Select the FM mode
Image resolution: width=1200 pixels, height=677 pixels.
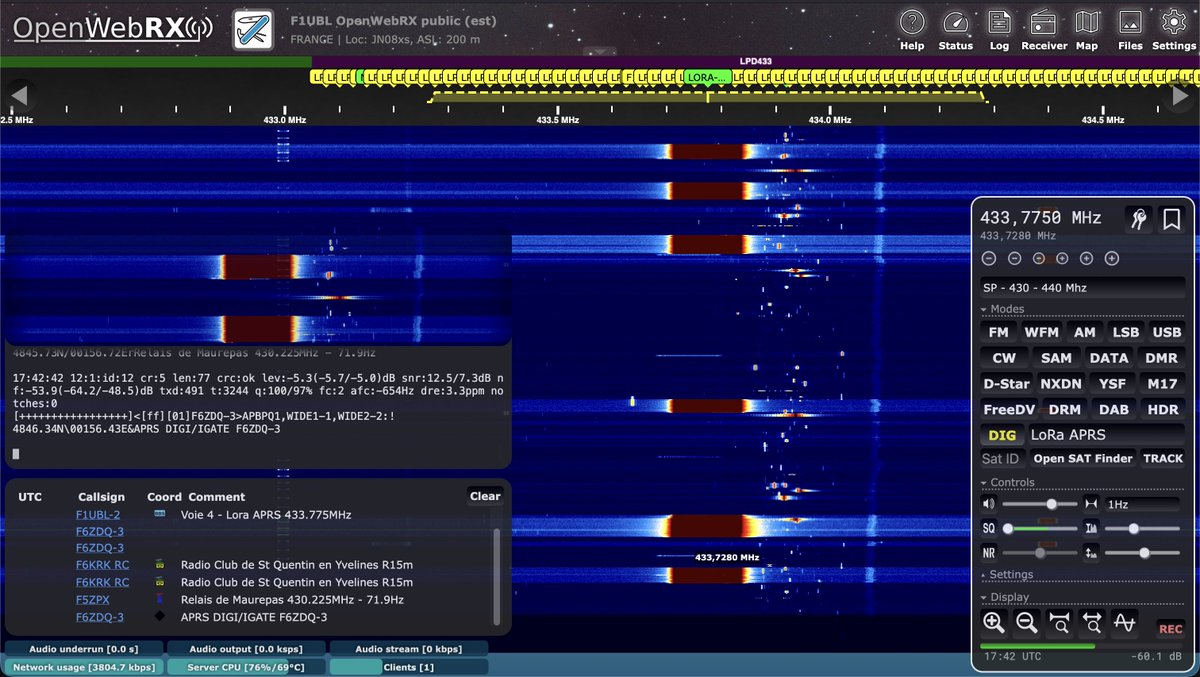[x=998, y=332]
